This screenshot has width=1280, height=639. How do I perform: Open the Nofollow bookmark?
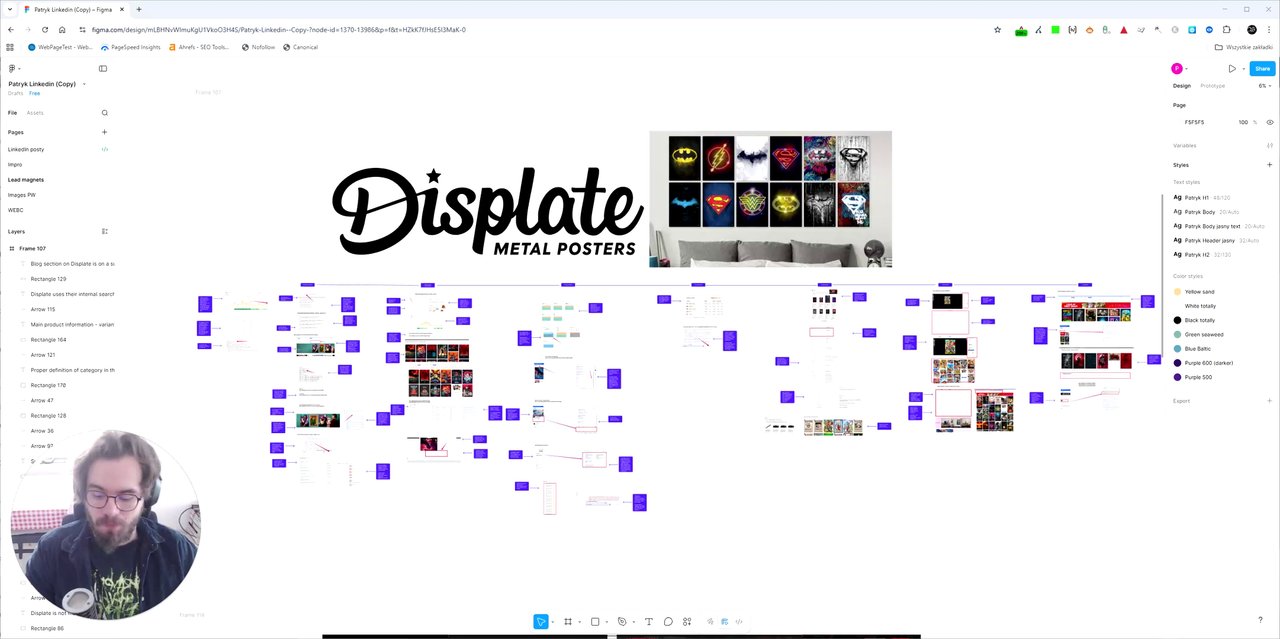coord(258,47)
